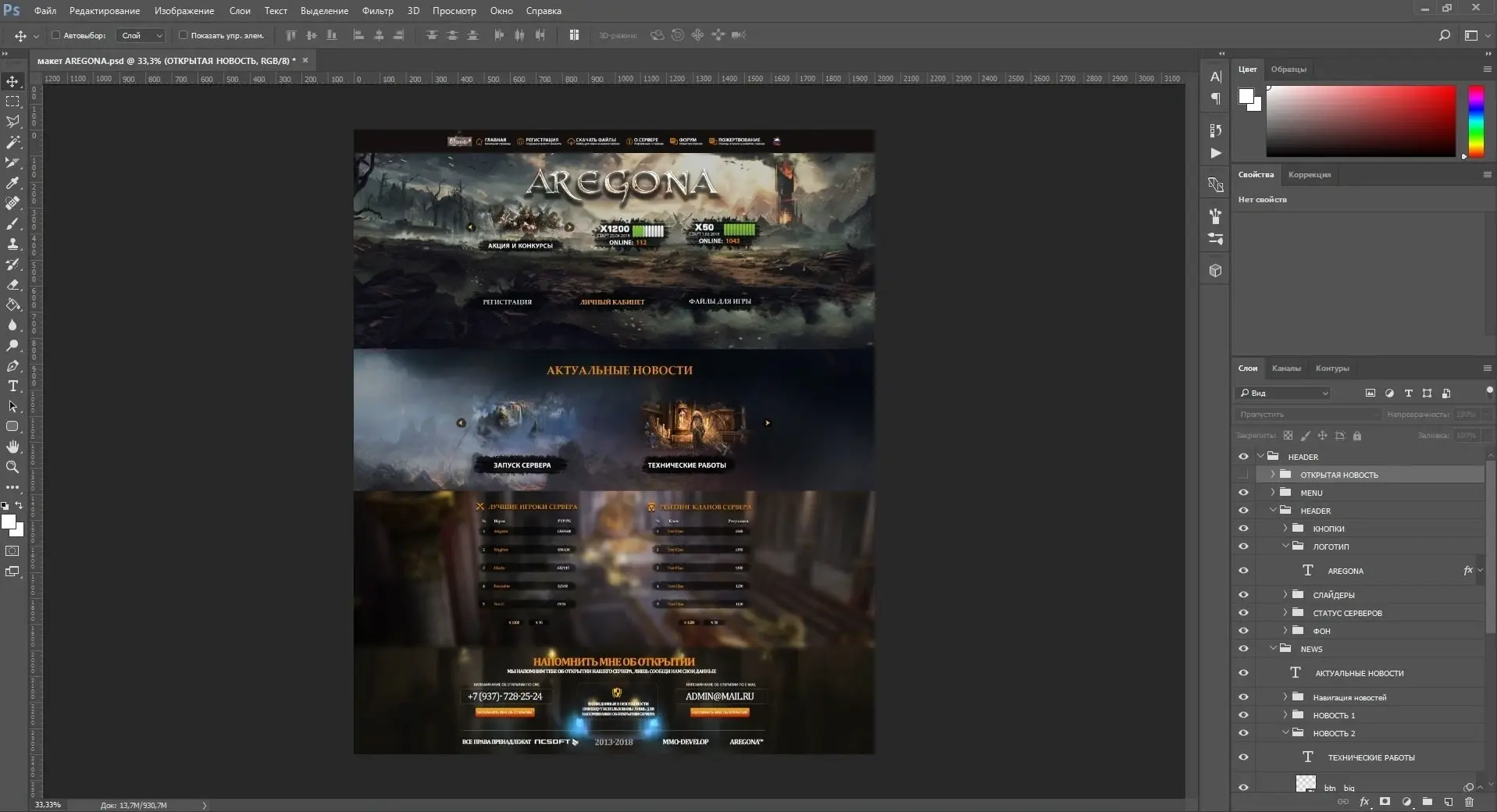The image size is (1497, 812).
Task: Select the Clone Stamp tool
Action: [x=12, y=244]
